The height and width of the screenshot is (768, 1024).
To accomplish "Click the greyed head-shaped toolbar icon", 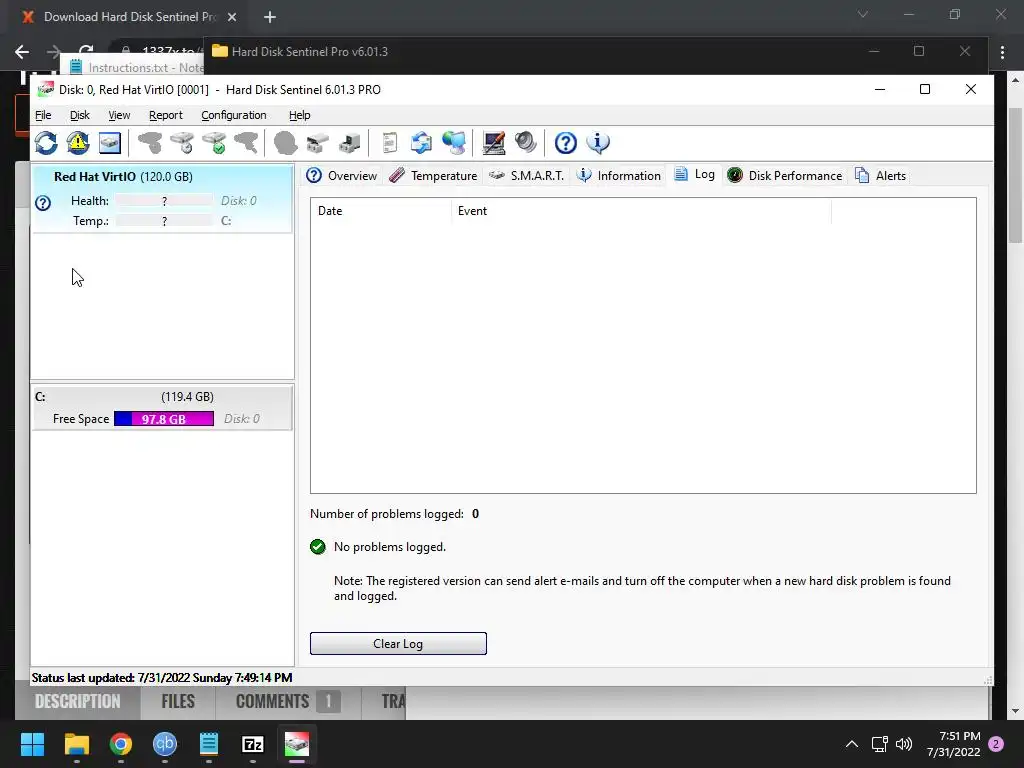I will [285, 143].
